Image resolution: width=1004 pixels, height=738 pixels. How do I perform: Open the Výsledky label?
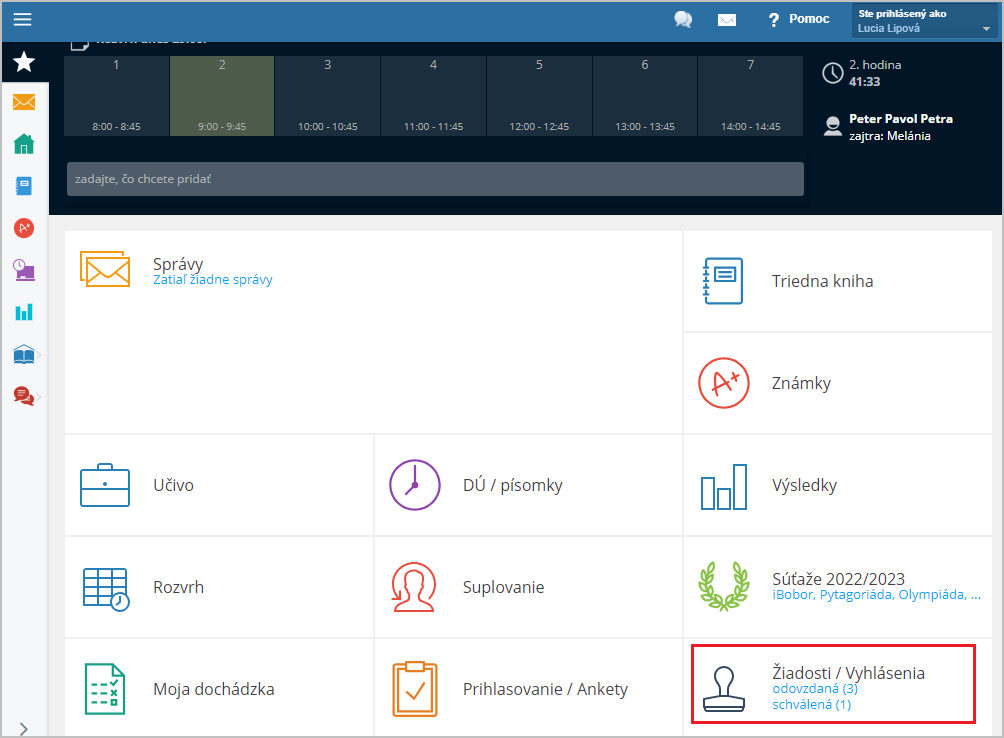[x=804, y=485]
